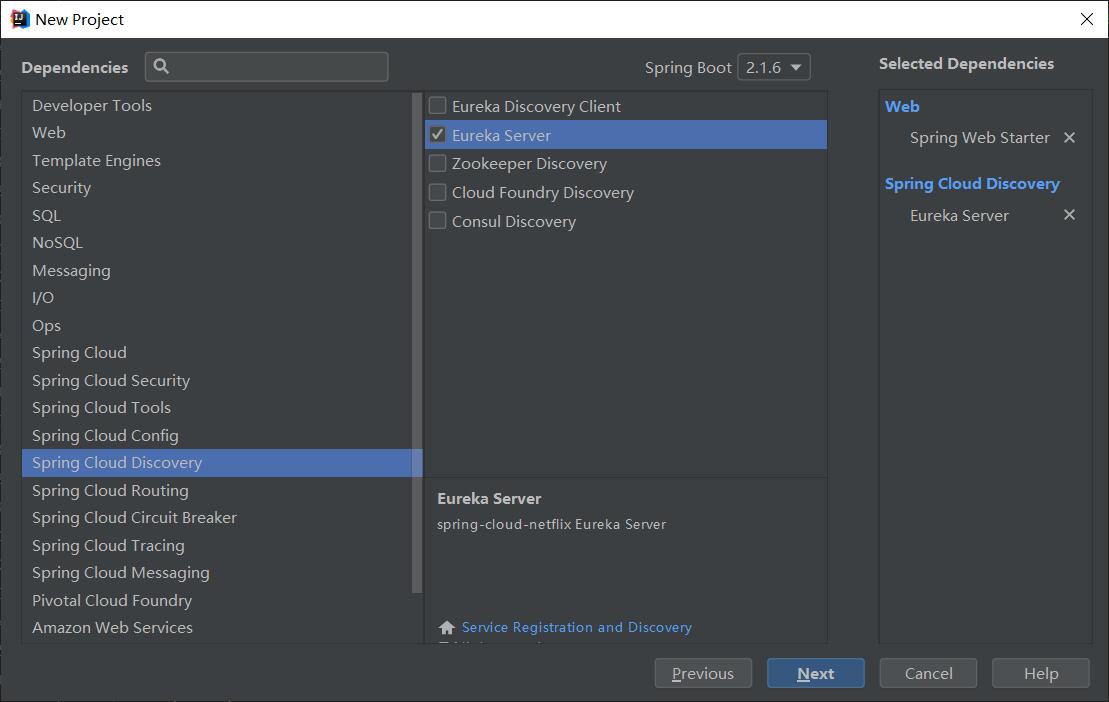Screen dimensions: 1109x702
Task: Click the category list vertical scrollbar
Action: pyautogui.click(x=417, y=343)
